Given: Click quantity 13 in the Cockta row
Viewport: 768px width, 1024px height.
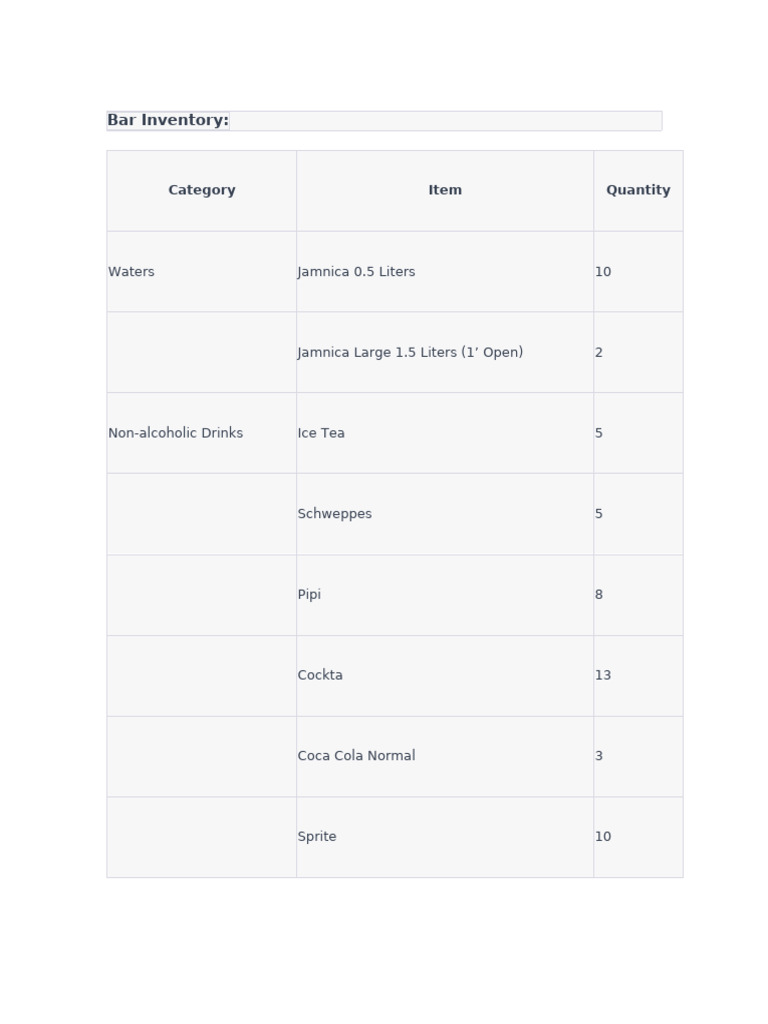Looking at the screenshot, I should (x=638, y=675).
